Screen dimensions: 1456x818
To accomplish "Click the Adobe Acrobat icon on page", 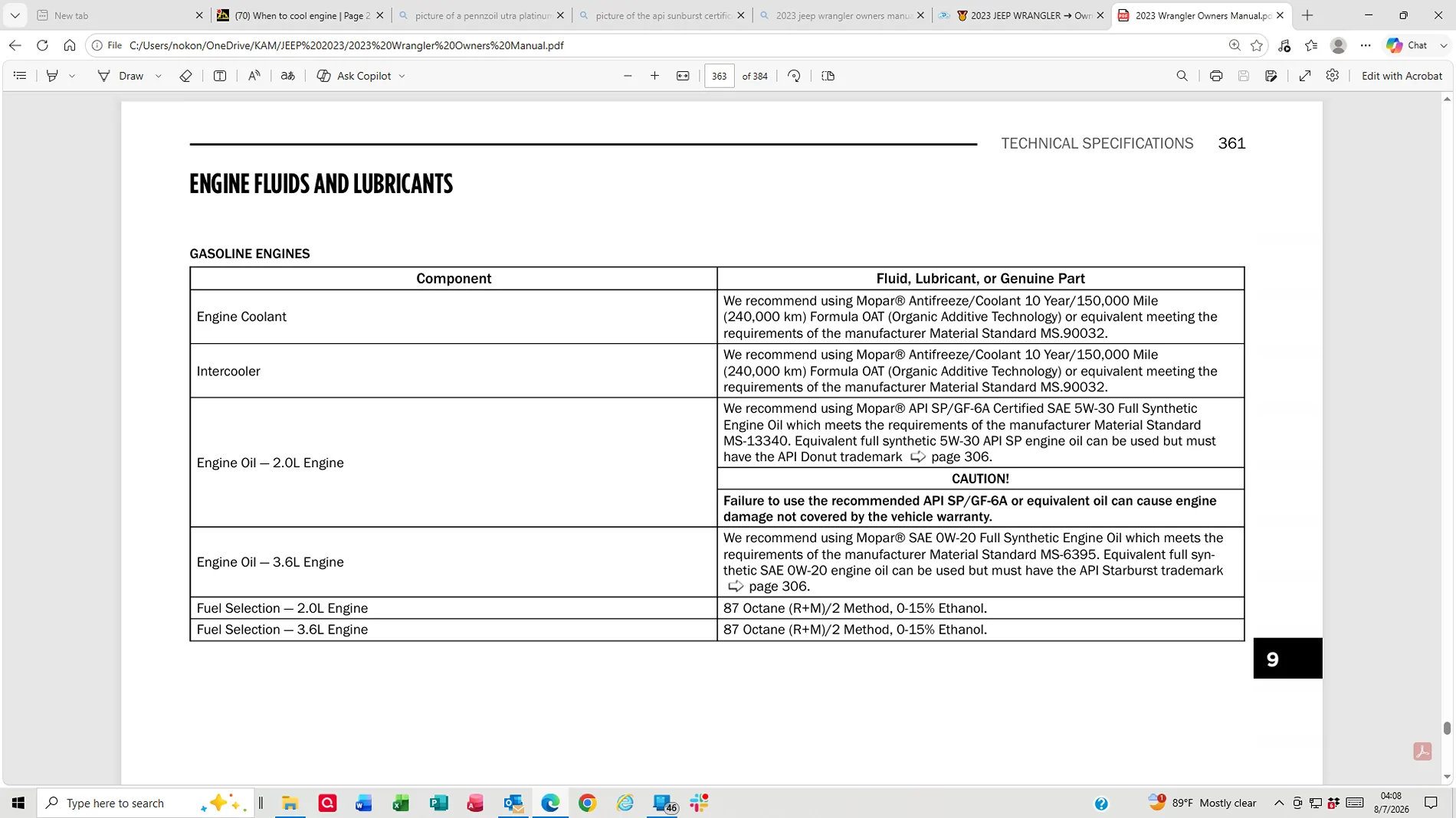I will (x=1422, y=751).
